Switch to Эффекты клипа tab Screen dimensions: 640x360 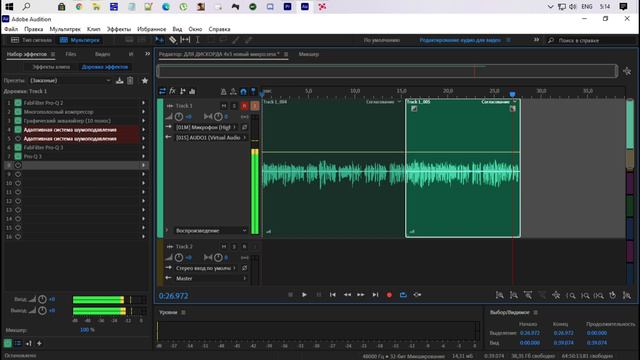[x=51, y=67]
